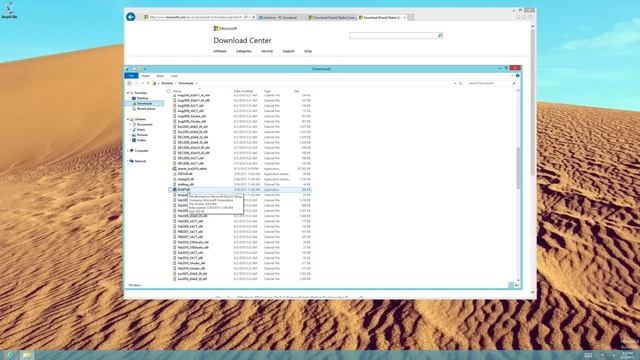
Task: Open File Explorer from the taskbar
Action: pyautogui.click(x=27, y=355)
